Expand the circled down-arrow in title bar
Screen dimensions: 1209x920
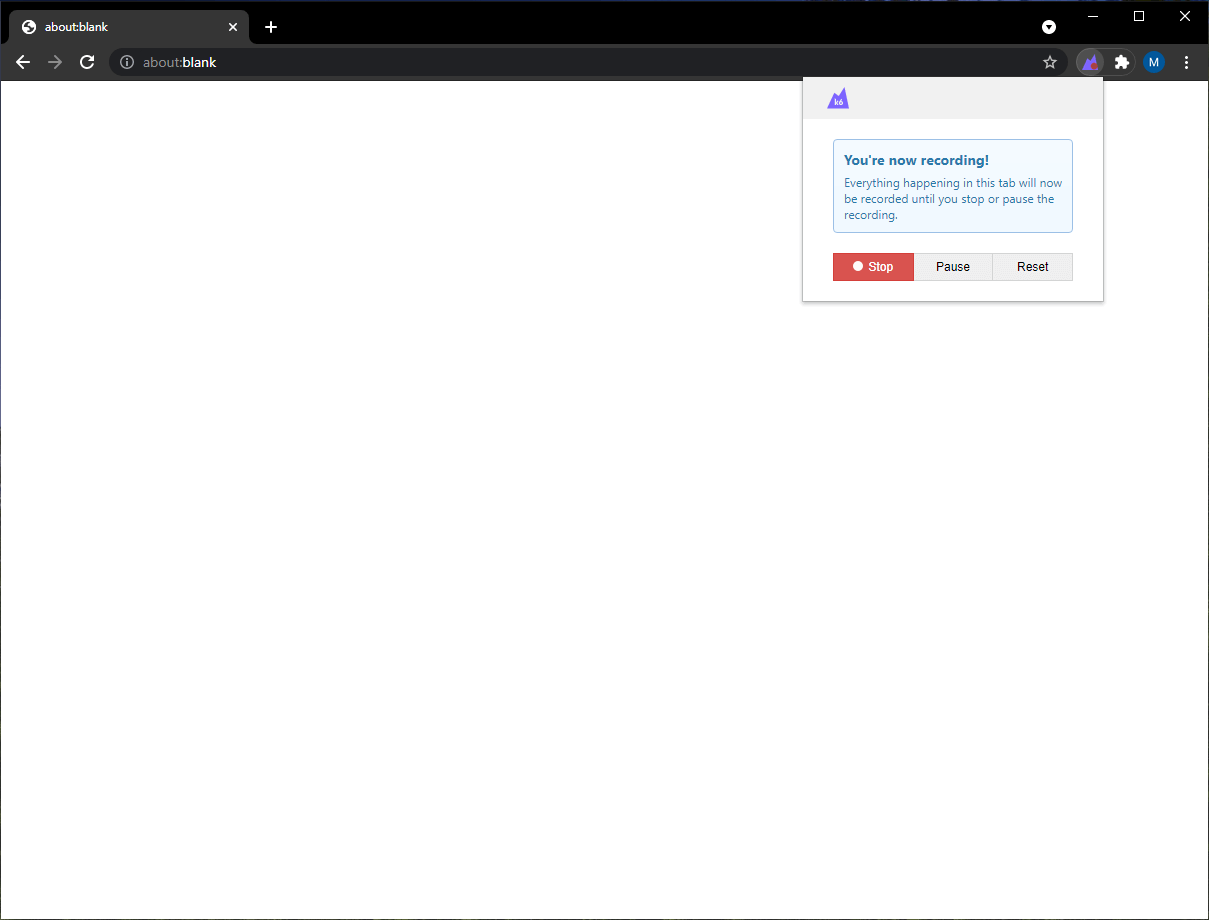[x=1049, y=27]
